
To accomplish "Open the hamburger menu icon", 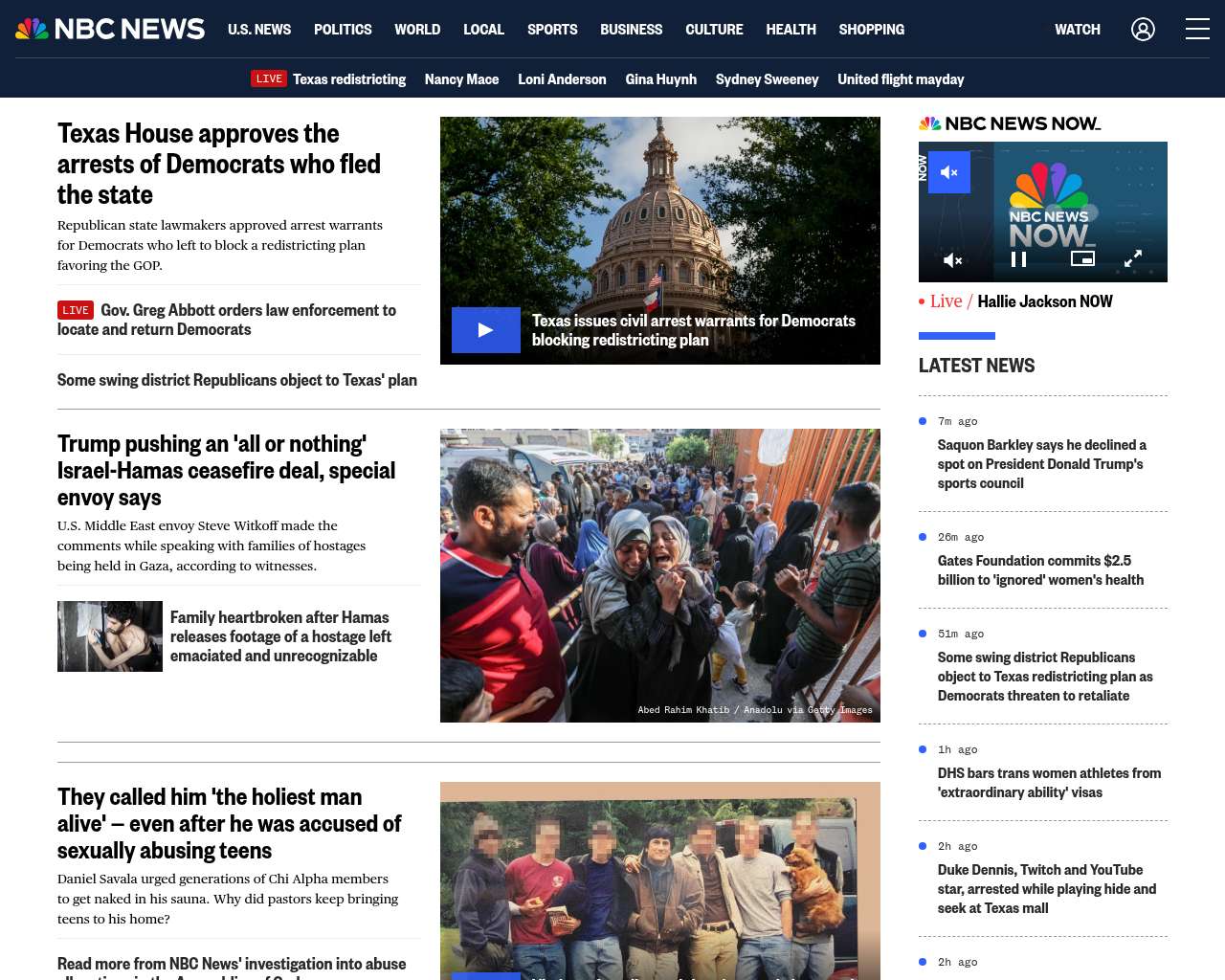I will (x=1197, y=30).
